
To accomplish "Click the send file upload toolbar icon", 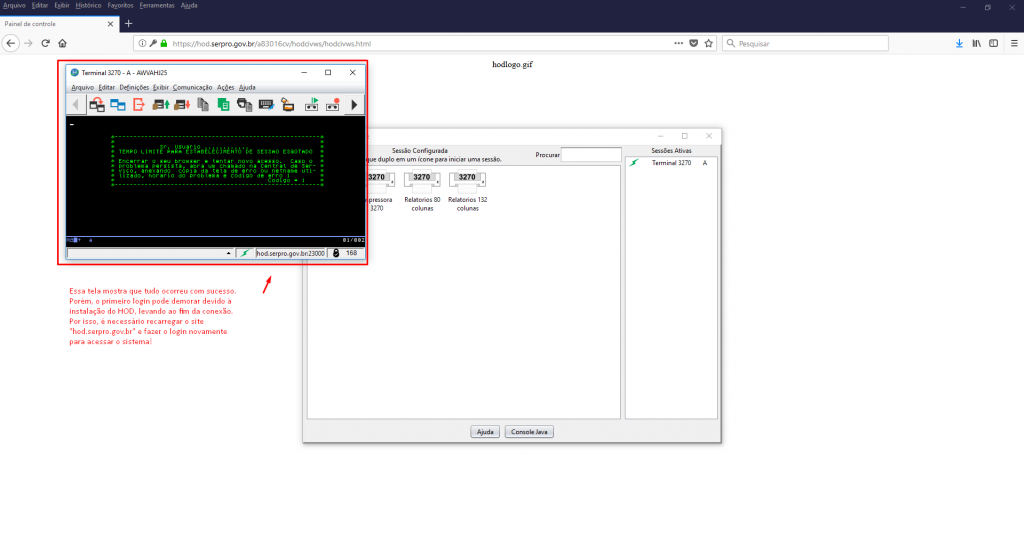I will click(x=160, y=103).
